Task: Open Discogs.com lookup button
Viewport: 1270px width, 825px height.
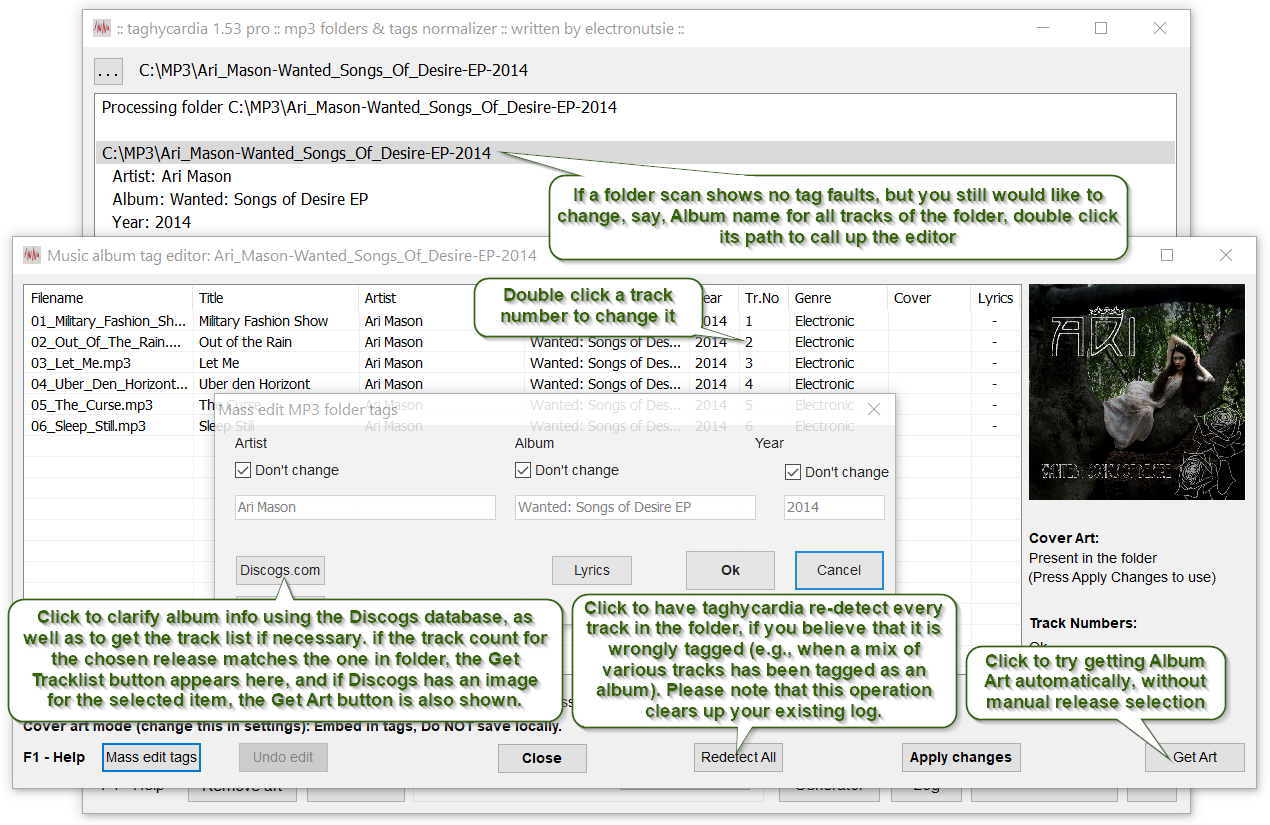Action: pyautogui.click(x=280, y=570)
